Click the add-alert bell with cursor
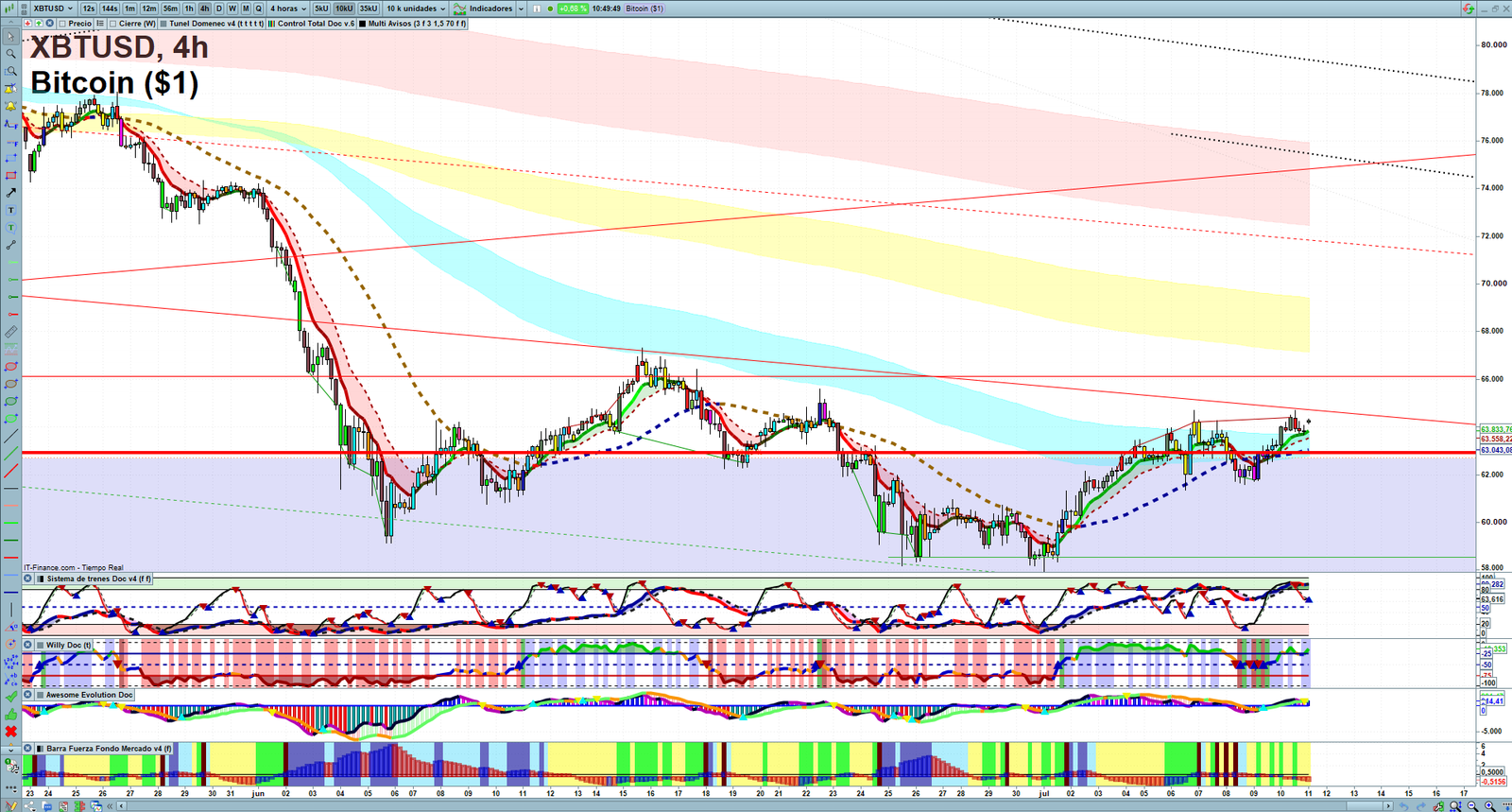1512x812 pixels. tap(11, 88)
